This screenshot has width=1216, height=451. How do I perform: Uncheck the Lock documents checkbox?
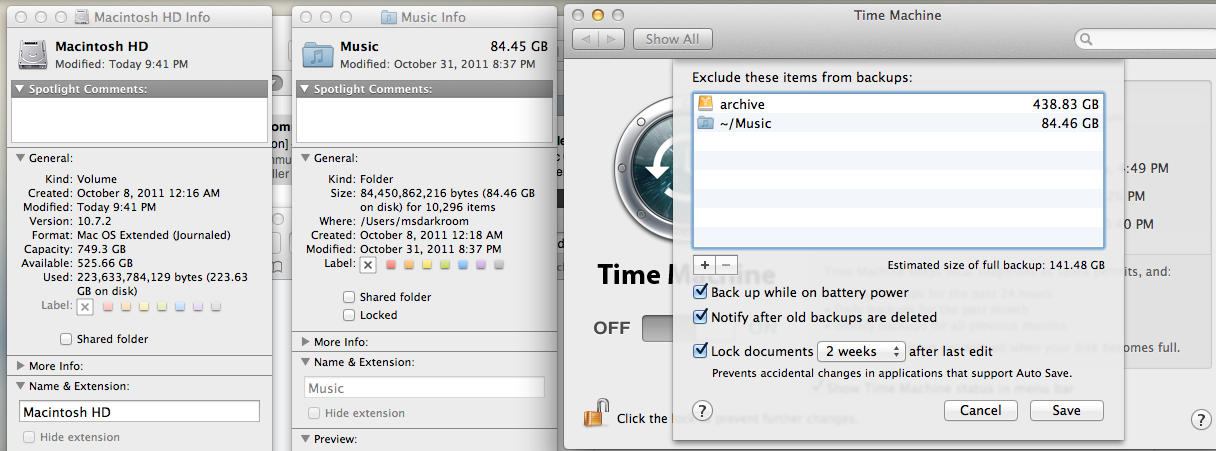(x=701, y=351)
